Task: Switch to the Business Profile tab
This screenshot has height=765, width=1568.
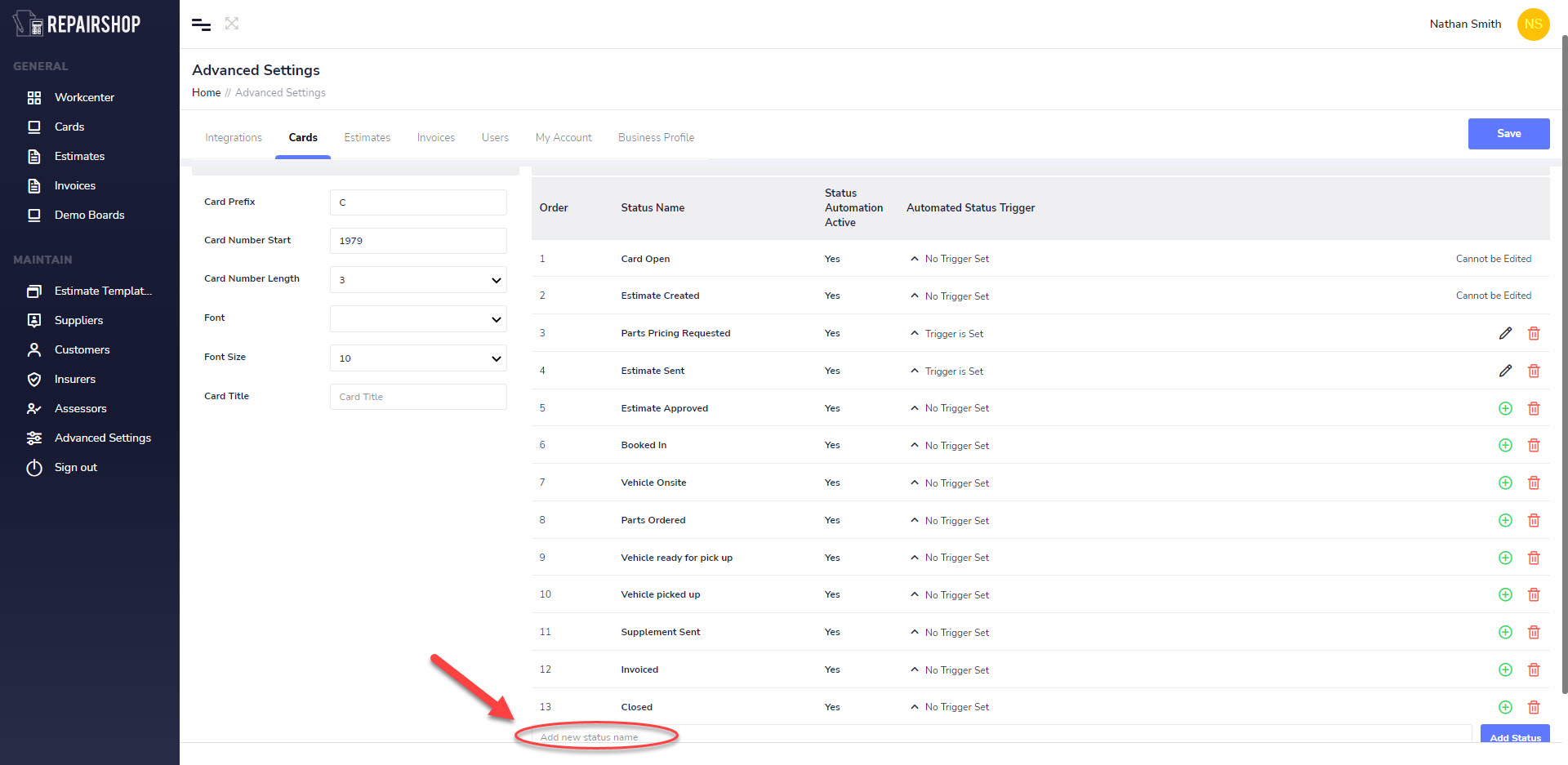Action: (656, 137)
